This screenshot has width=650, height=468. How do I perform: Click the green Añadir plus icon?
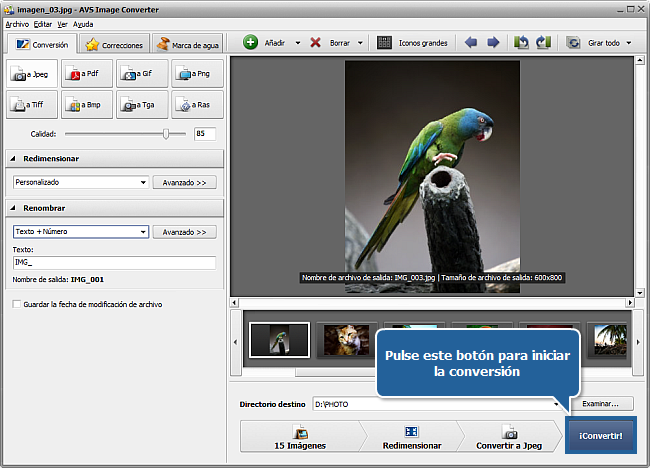[250, 42]
